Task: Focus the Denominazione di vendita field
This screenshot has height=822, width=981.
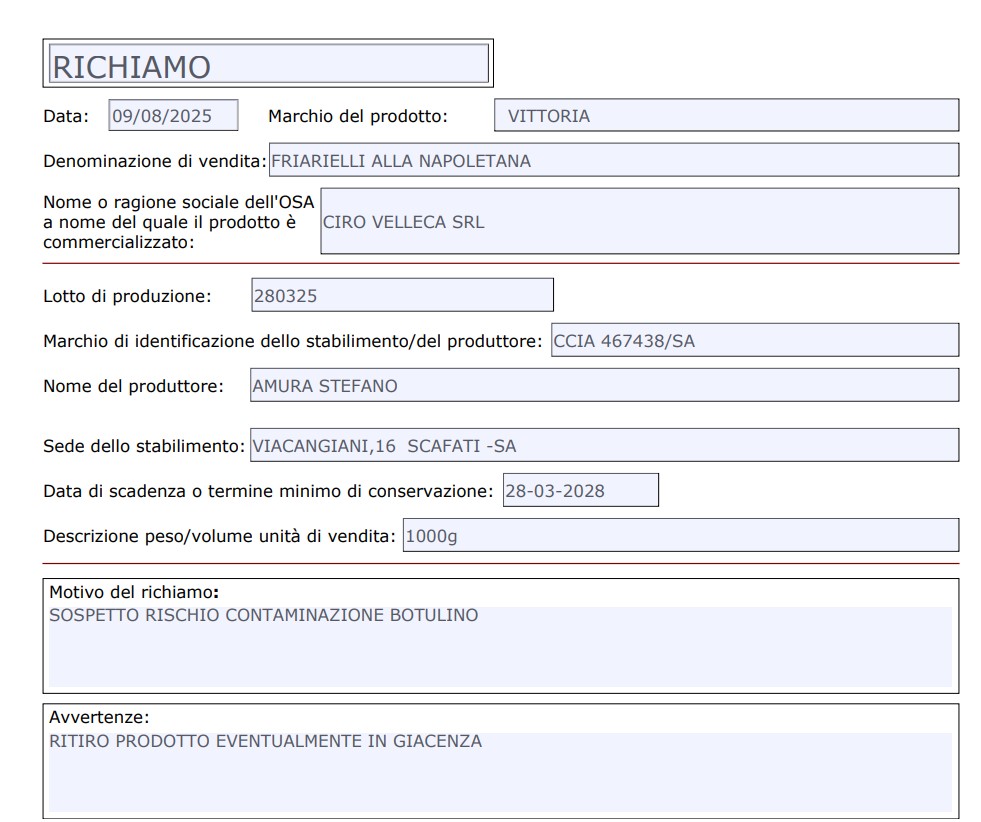Action: (613, 160)
